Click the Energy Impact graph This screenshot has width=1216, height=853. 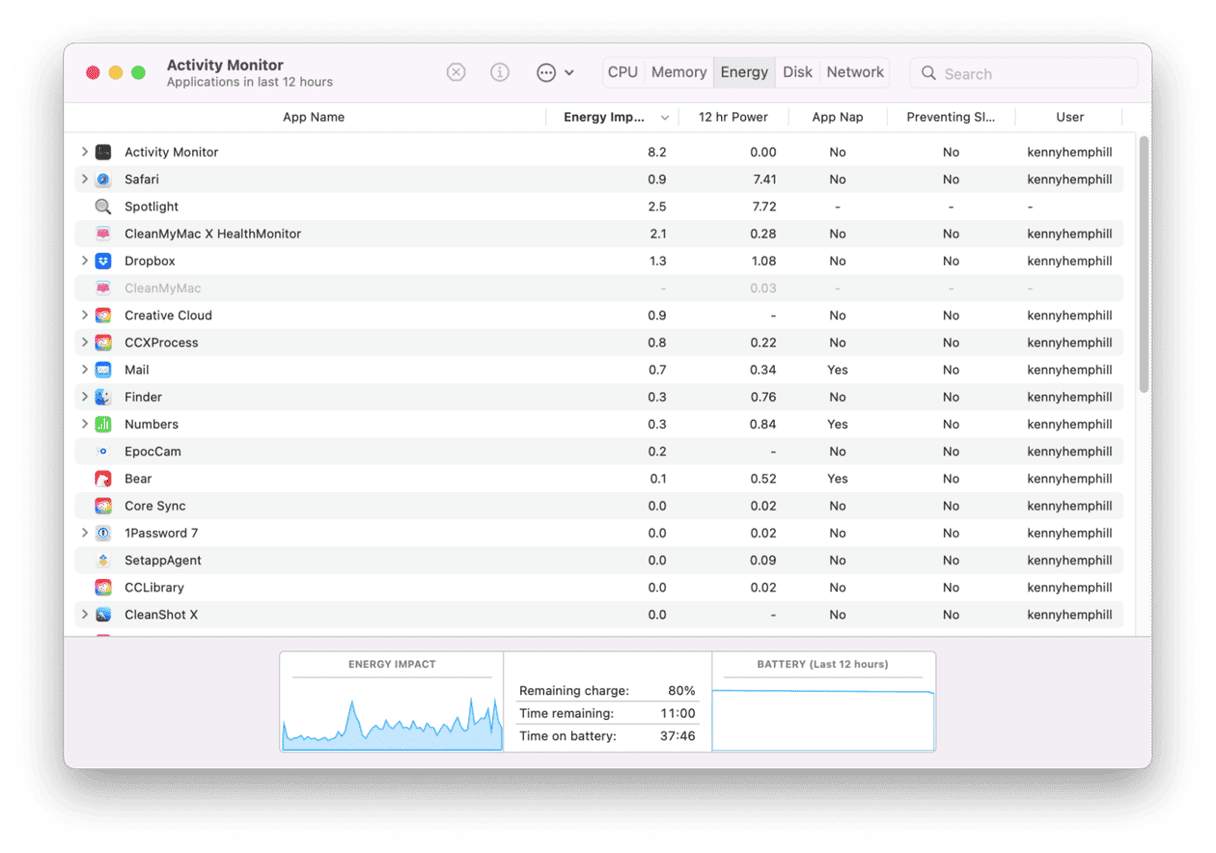[x=392, y=714]
